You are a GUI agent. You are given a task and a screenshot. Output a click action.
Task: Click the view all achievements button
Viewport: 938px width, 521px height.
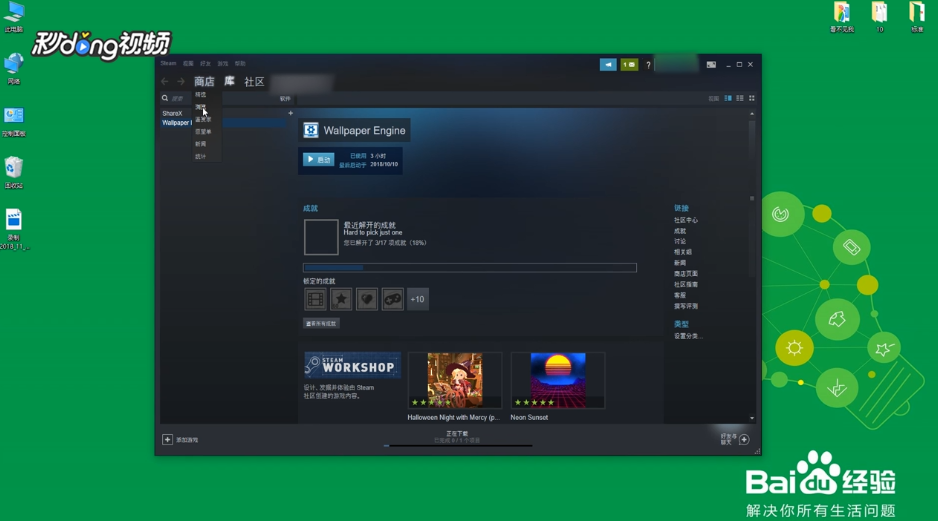click(321, 324)
